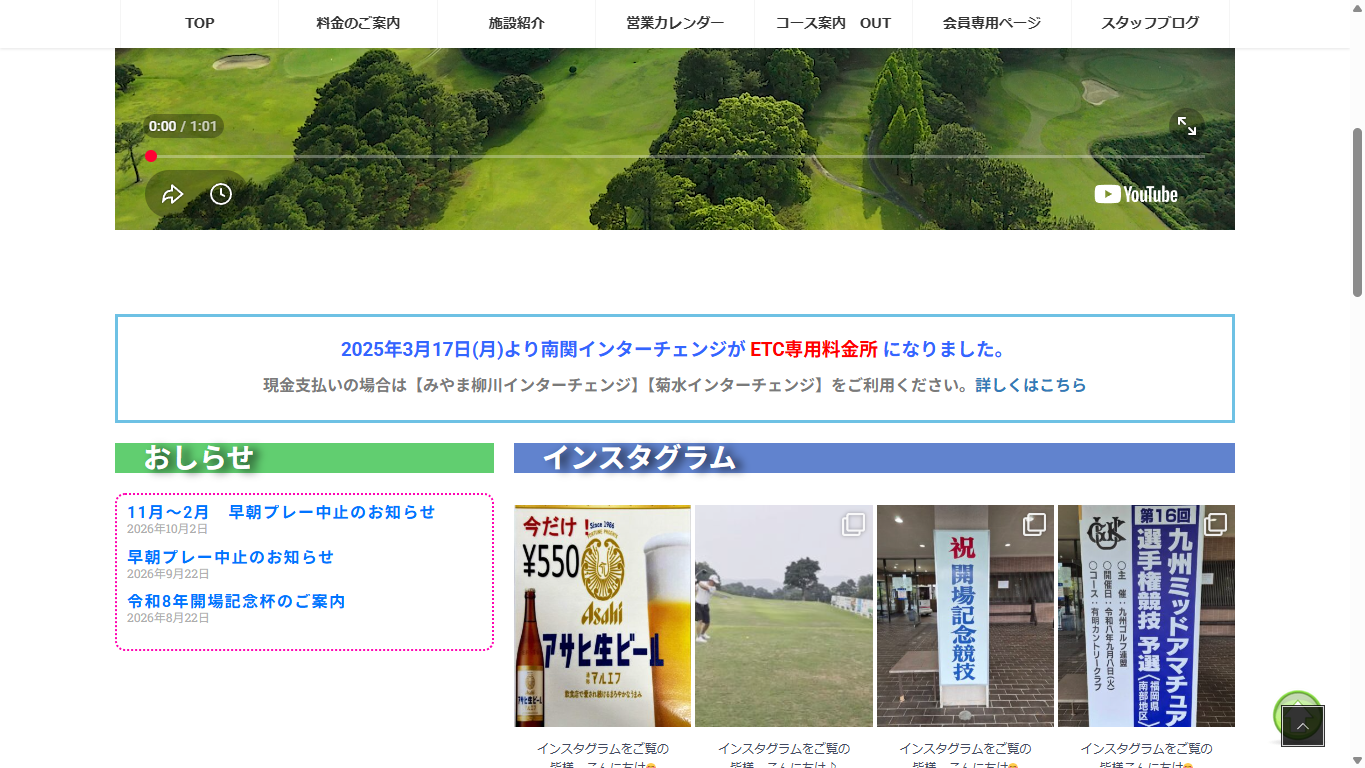Open the YouTube logo on the video
1365x768 pixels.
[x=1136, y=194]
